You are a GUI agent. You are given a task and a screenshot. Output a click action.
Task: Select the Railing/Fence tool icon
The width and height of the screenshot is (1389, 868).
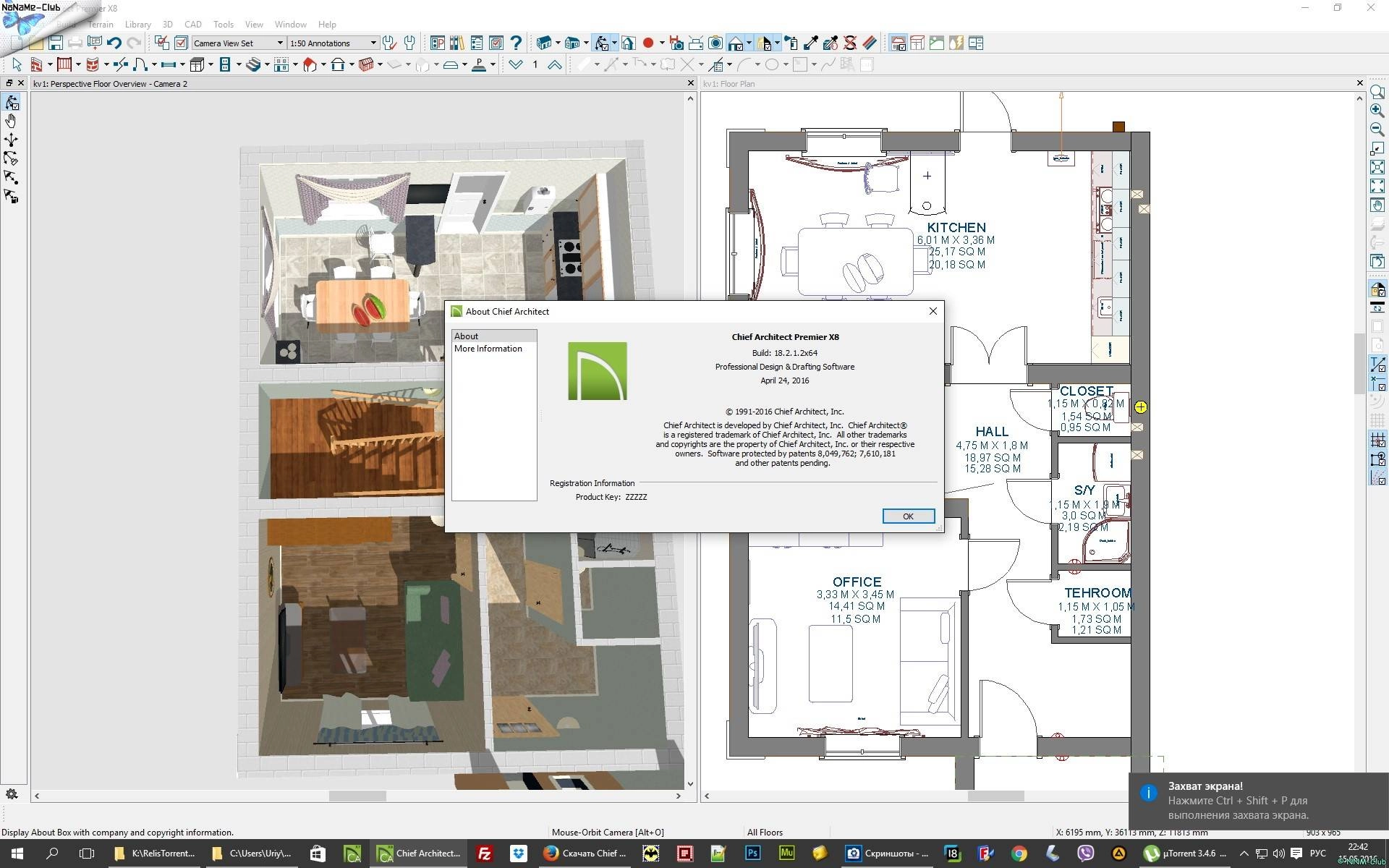click(x=64, y=65)
